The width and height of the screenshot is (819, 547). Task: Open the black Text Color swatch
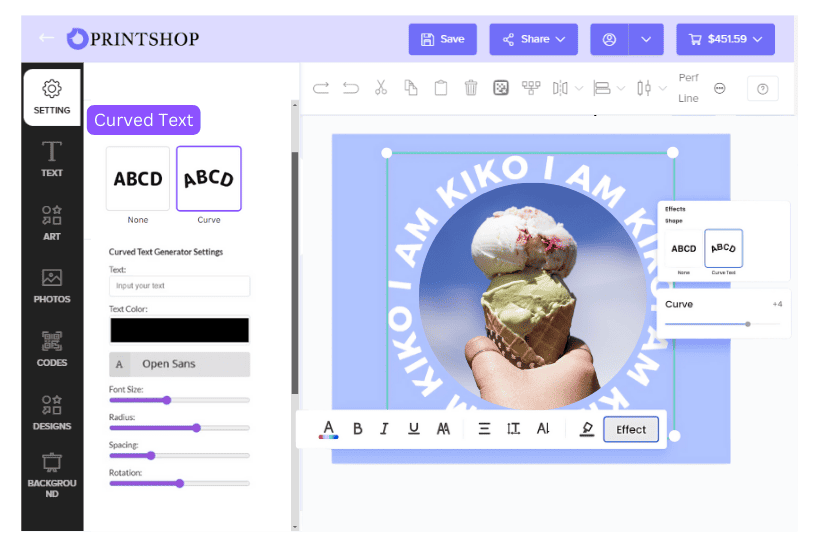tap(180, 330)
